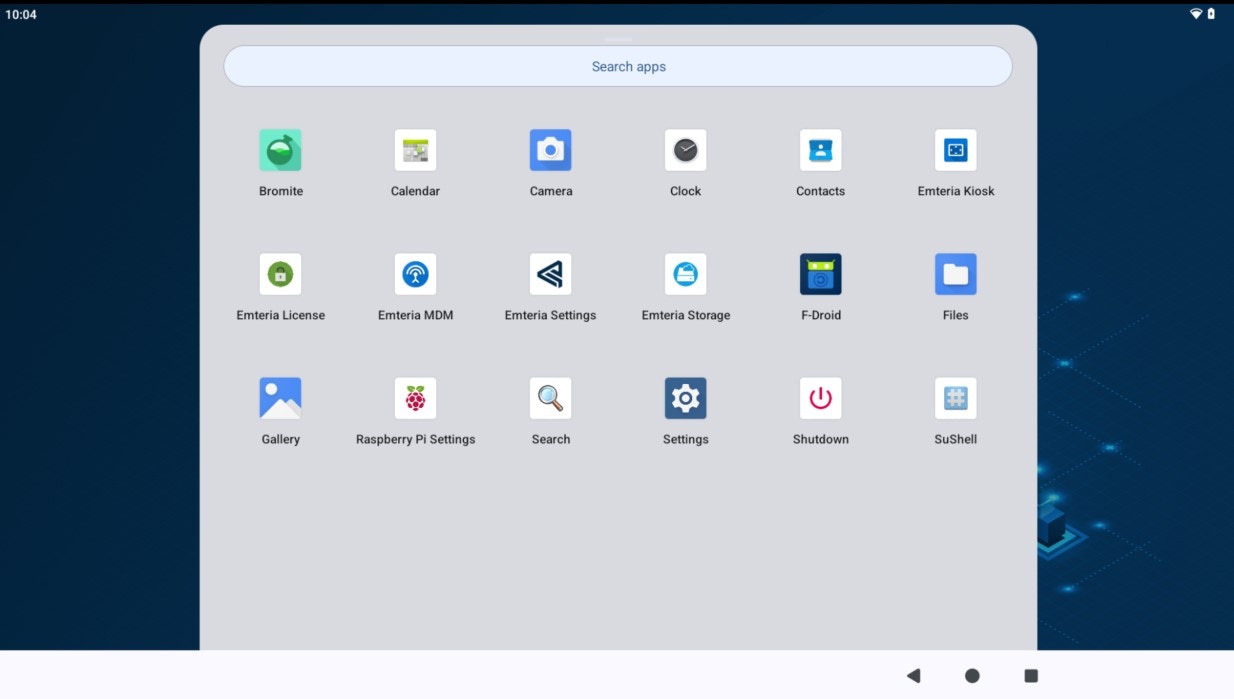The image size is (1234, 699).
Task: Launch the Calendar app
Action: click(x=415, y=150)
